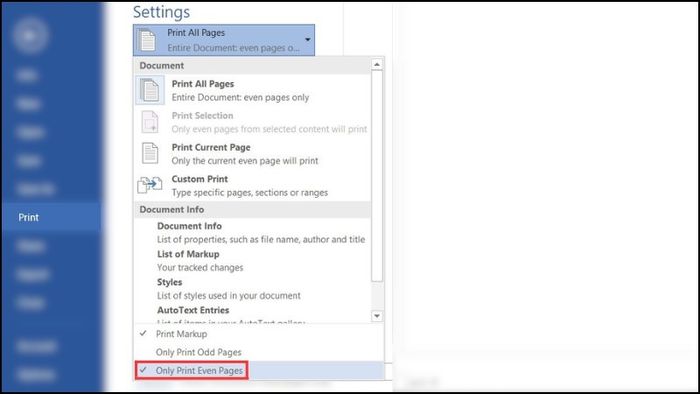Screen dimensions: 700x394
Task: Click the back arrow circle in sidebar
Action: 30,35
